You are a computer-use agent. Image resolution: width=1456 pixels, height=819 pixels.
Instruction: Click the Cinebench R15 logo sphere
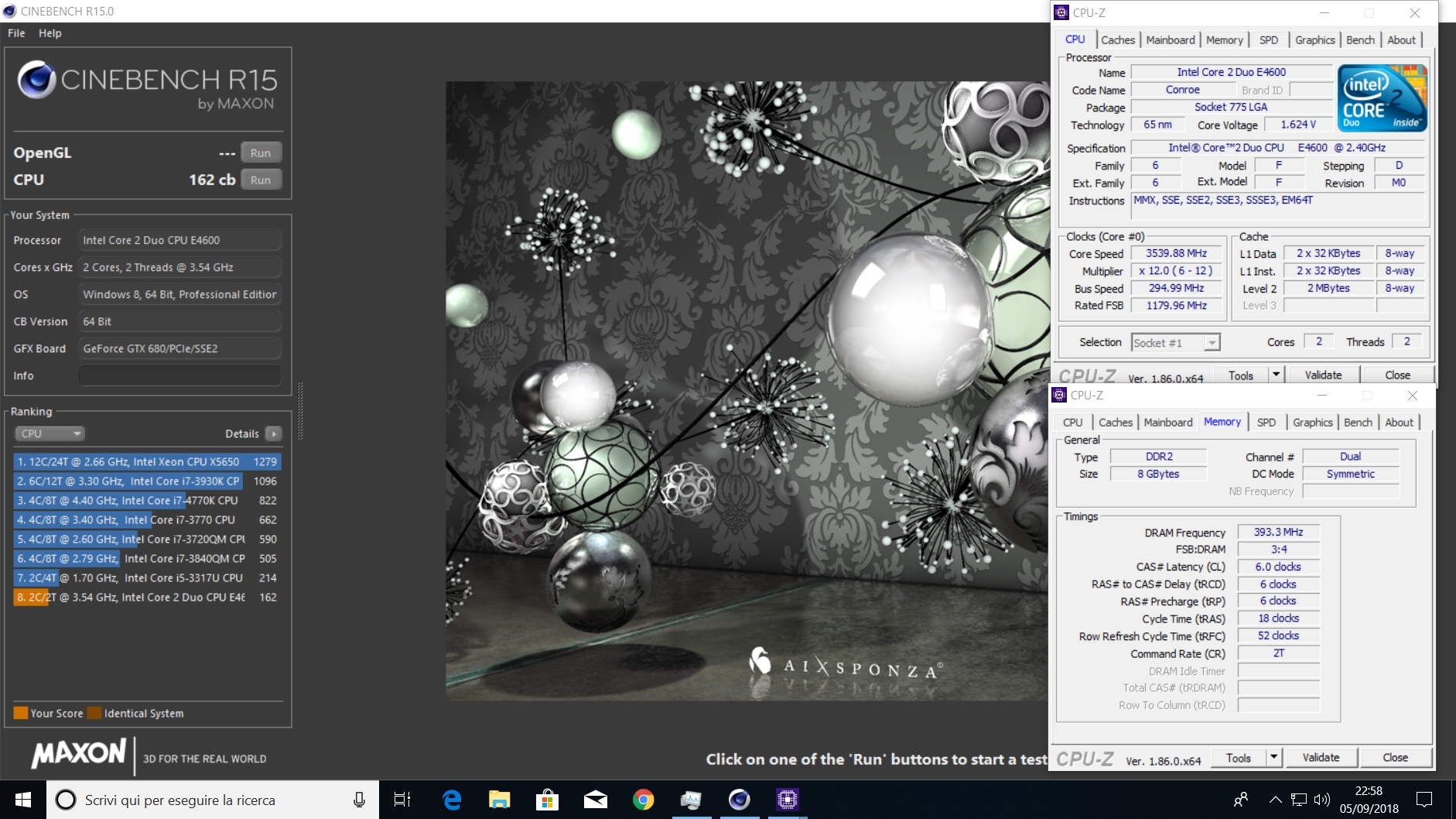(x=36, y=80)
